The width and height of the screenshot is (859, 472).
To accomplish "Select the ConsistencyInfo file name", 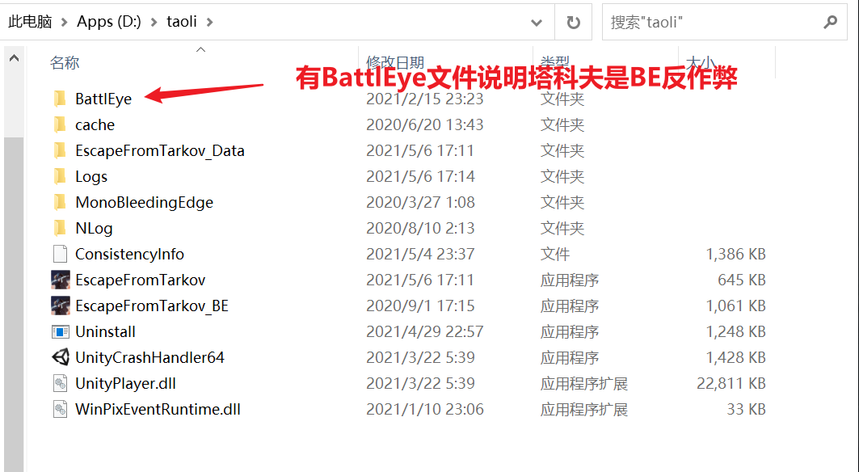I will [x=129, y=254].
